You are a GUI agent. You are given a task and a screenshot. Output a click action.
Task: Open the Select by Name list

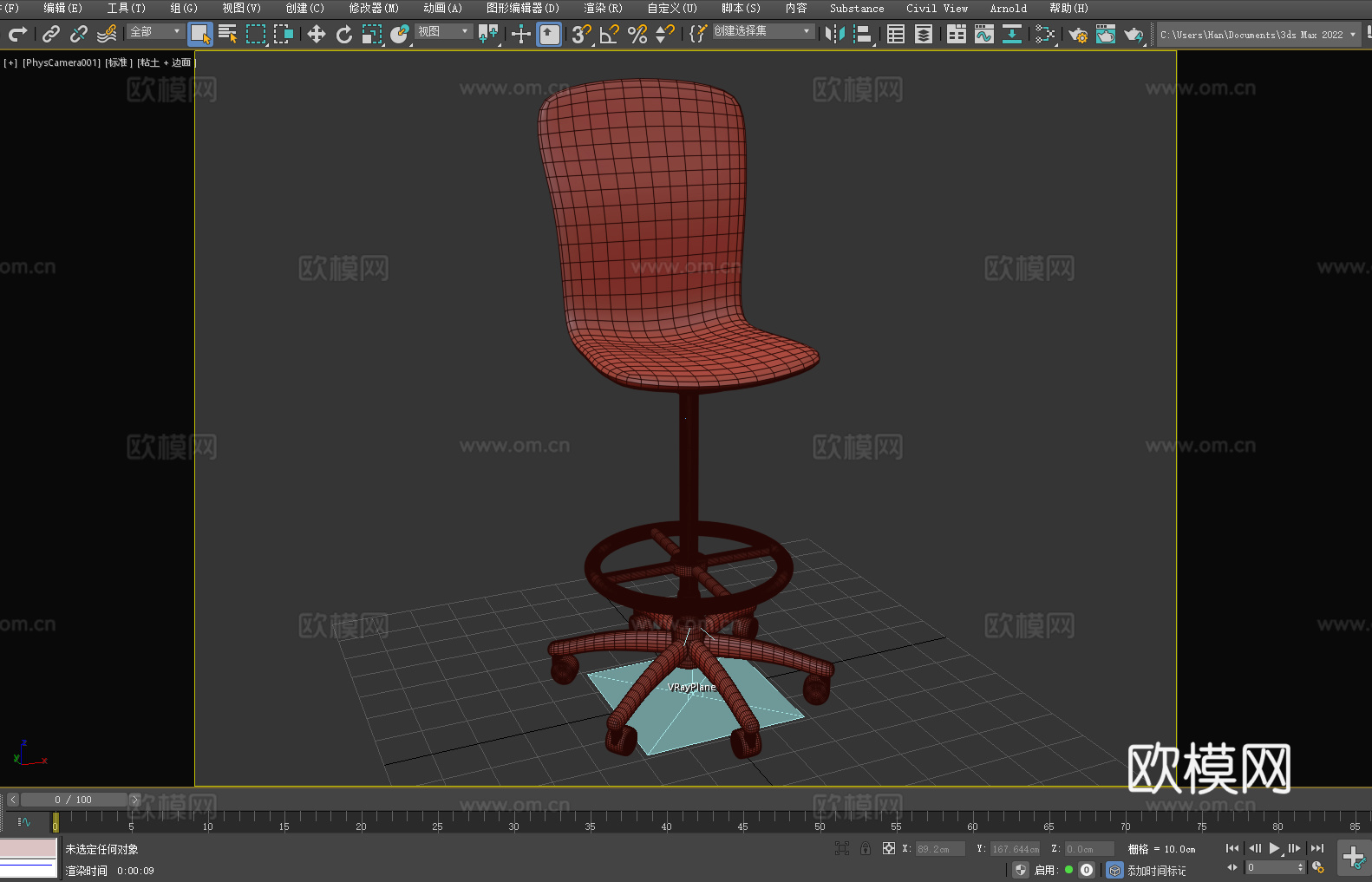coord(228,34)
